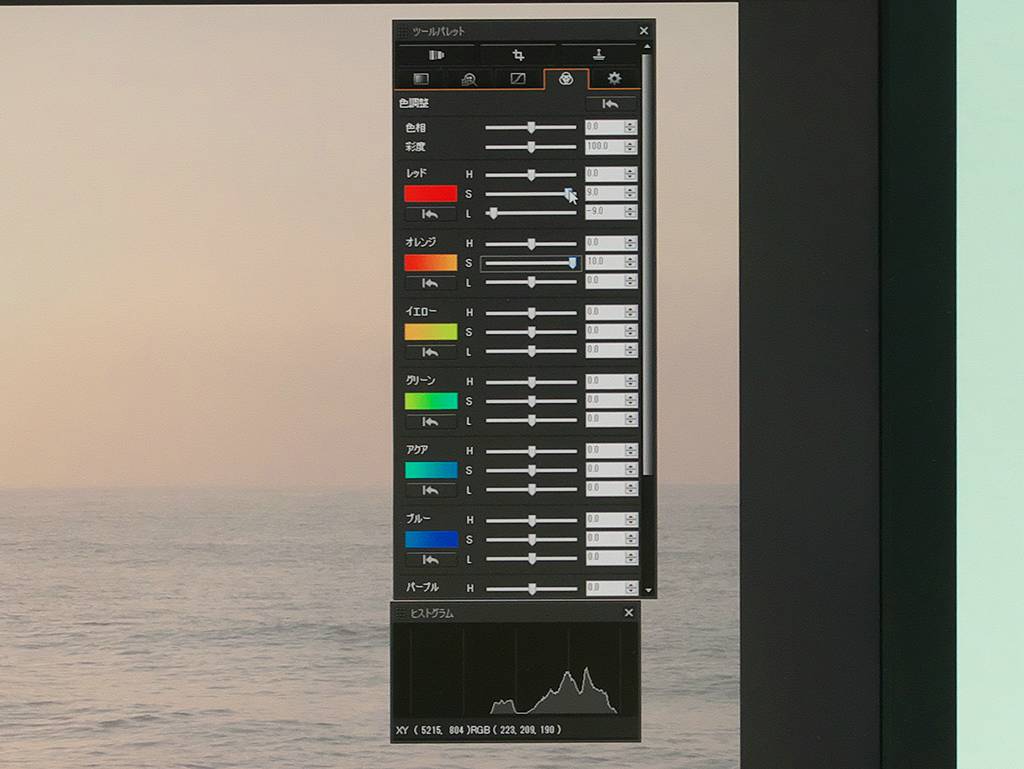Click the オレンジ L value stepper arrows
This screenshot has width=1024, height=769.
pos(630,281)
